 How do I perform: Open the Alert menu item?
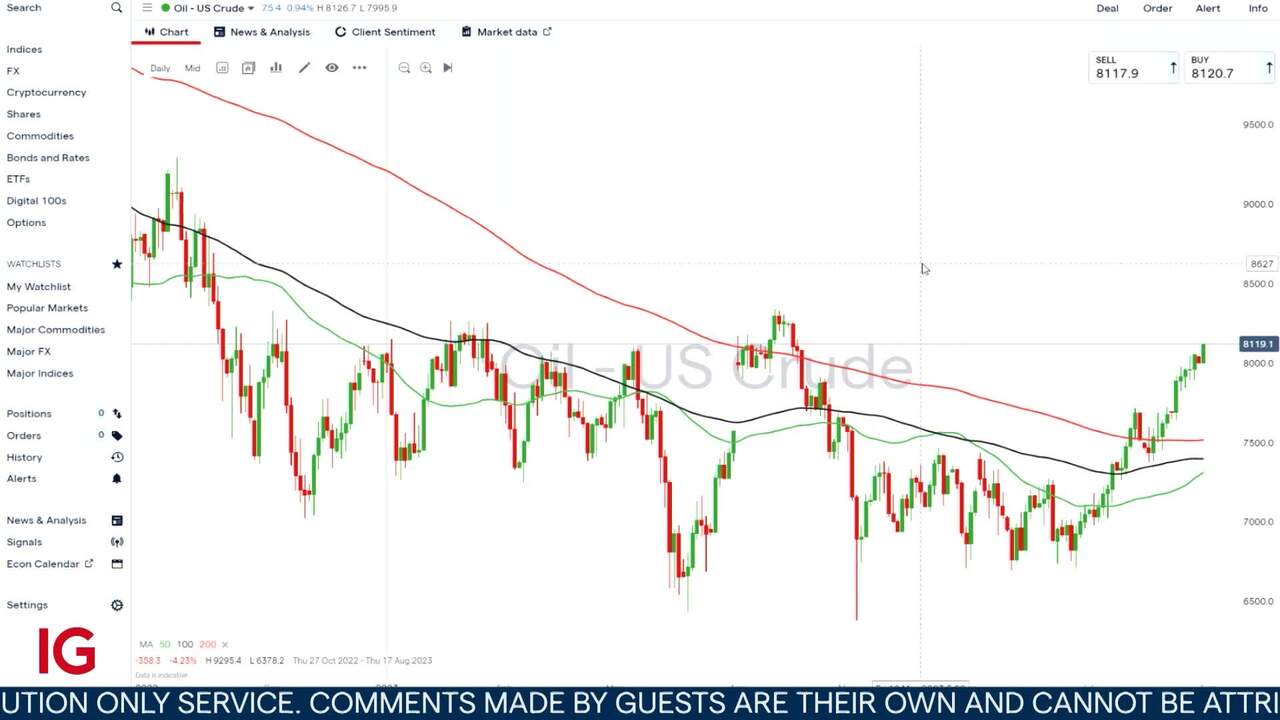[1208, 8]
